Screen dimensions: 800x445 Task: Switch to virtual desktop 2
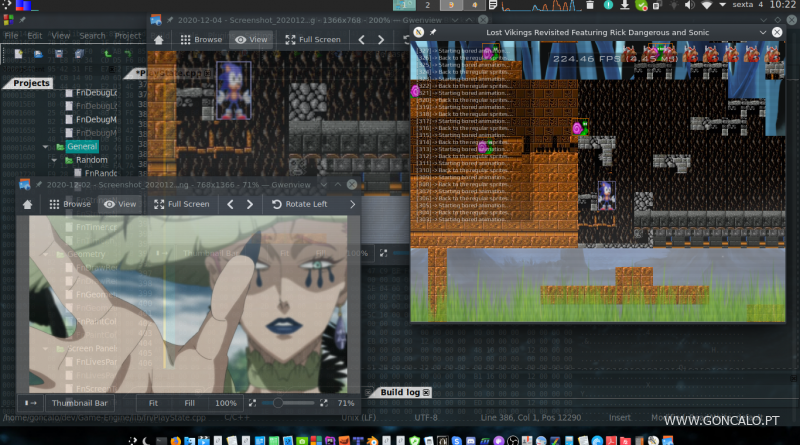tap(428, 5)
